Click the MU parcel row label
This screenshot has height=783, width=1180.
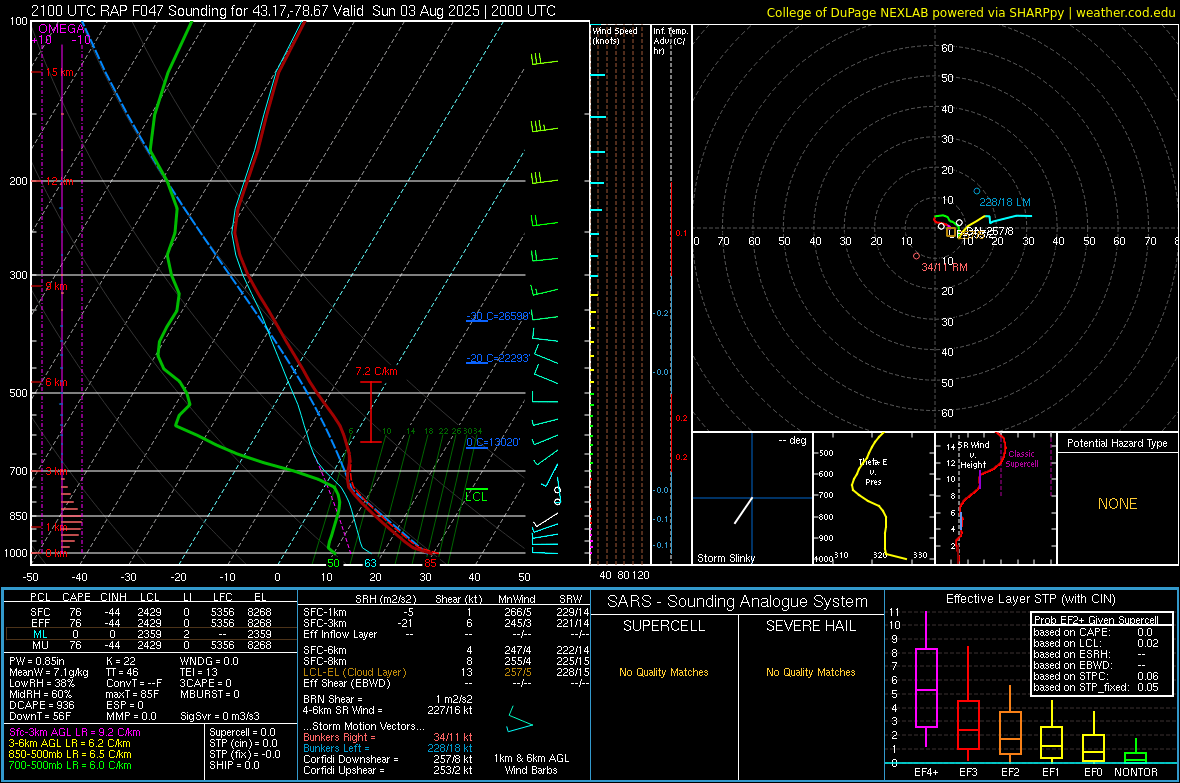(x=40, y=644)
